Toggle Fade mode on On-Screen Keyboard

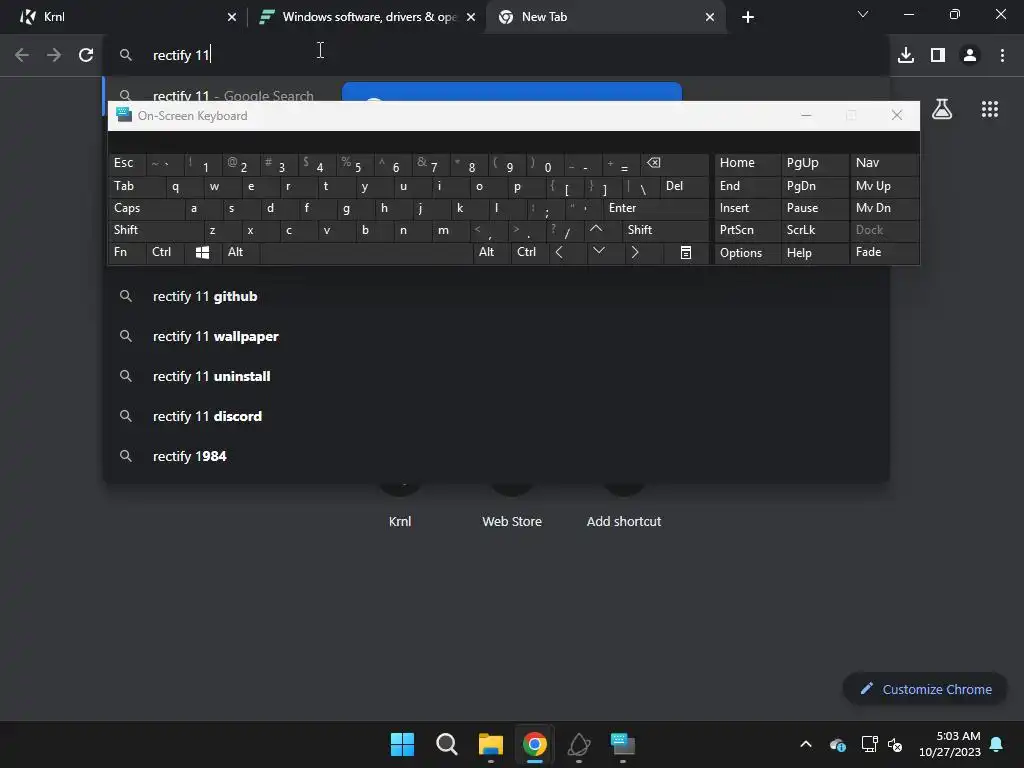[884, 253]
